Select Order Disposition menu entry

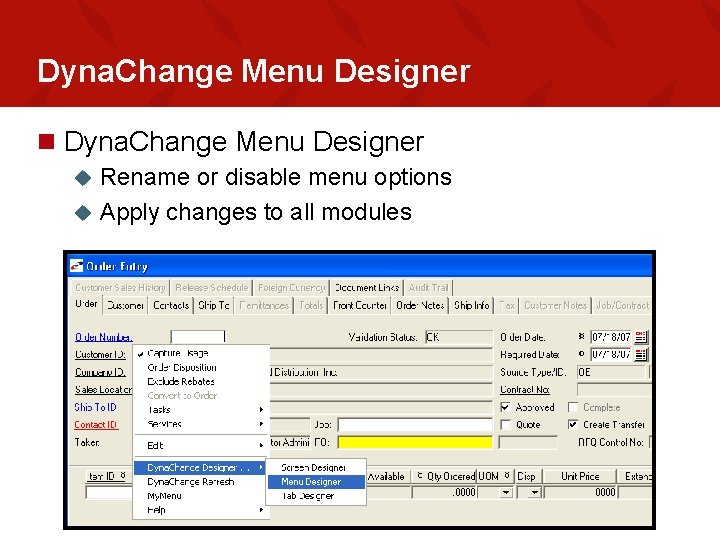202,367
